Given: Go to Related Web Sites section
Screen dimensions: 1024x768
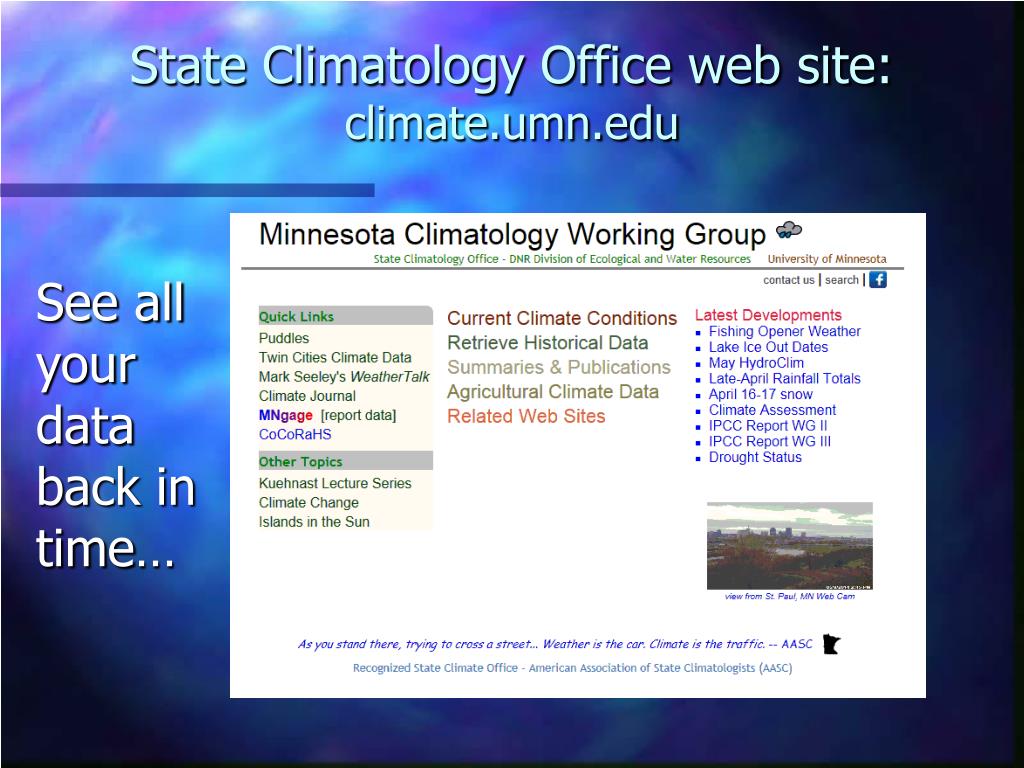Looking at the screenshot, I should (x=526, y=416).
